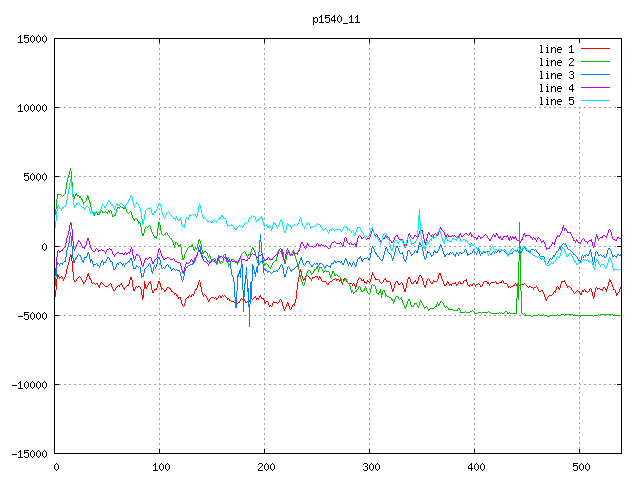Click the cyan spike peak near x=350

(419, 211)
